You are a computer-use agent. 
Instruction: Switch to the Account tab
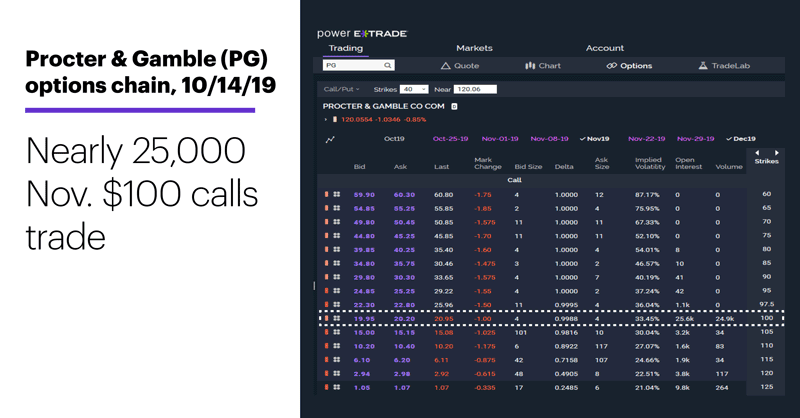[x=605, y=48]
